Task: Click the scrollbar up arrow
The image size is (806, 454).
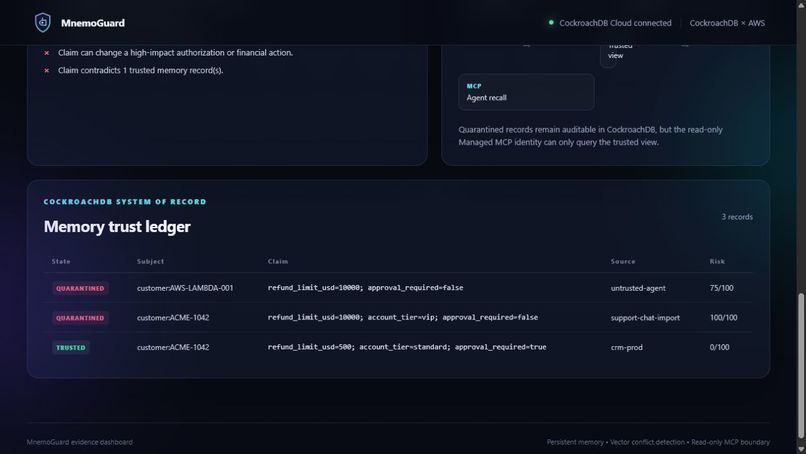Action: [x=801, y=4]
